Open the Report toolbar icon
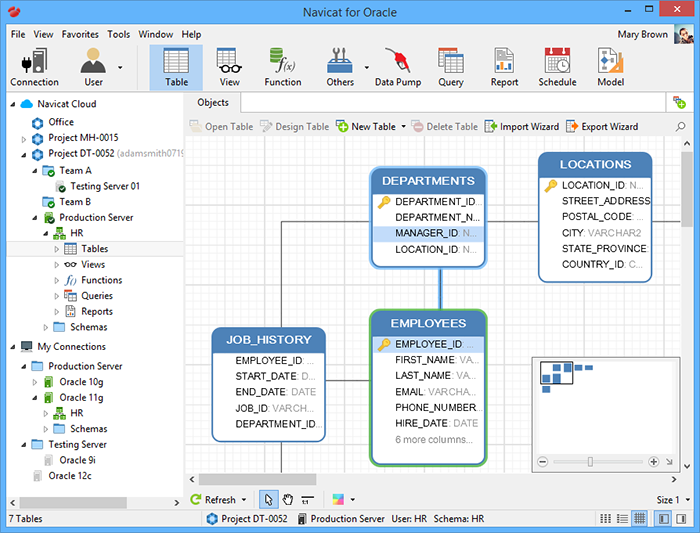Screen dimensions: 700x533 coord(504,67)
